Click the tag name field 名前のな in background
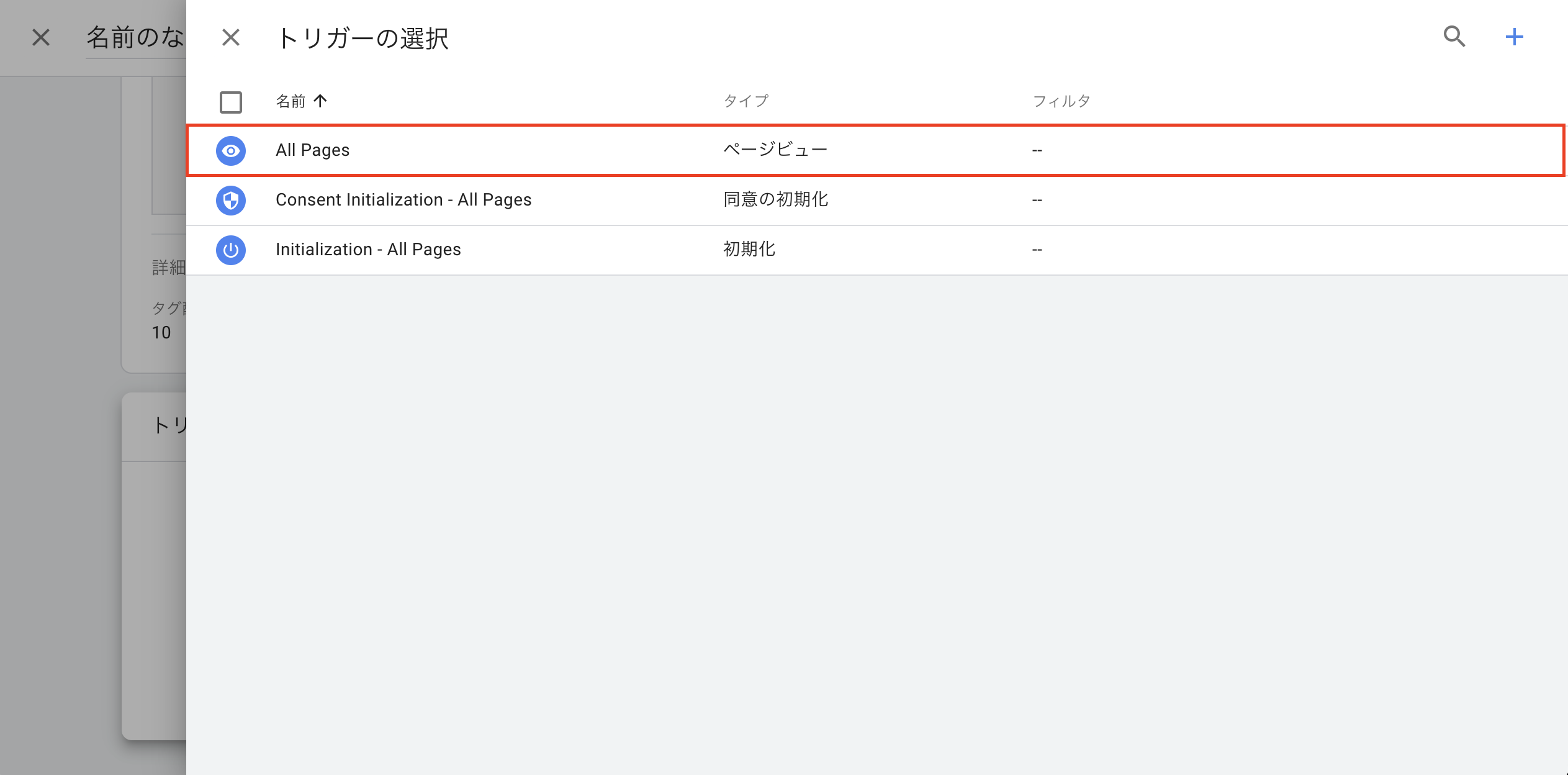Viewport: 1568px width, 775px height. 136,39
